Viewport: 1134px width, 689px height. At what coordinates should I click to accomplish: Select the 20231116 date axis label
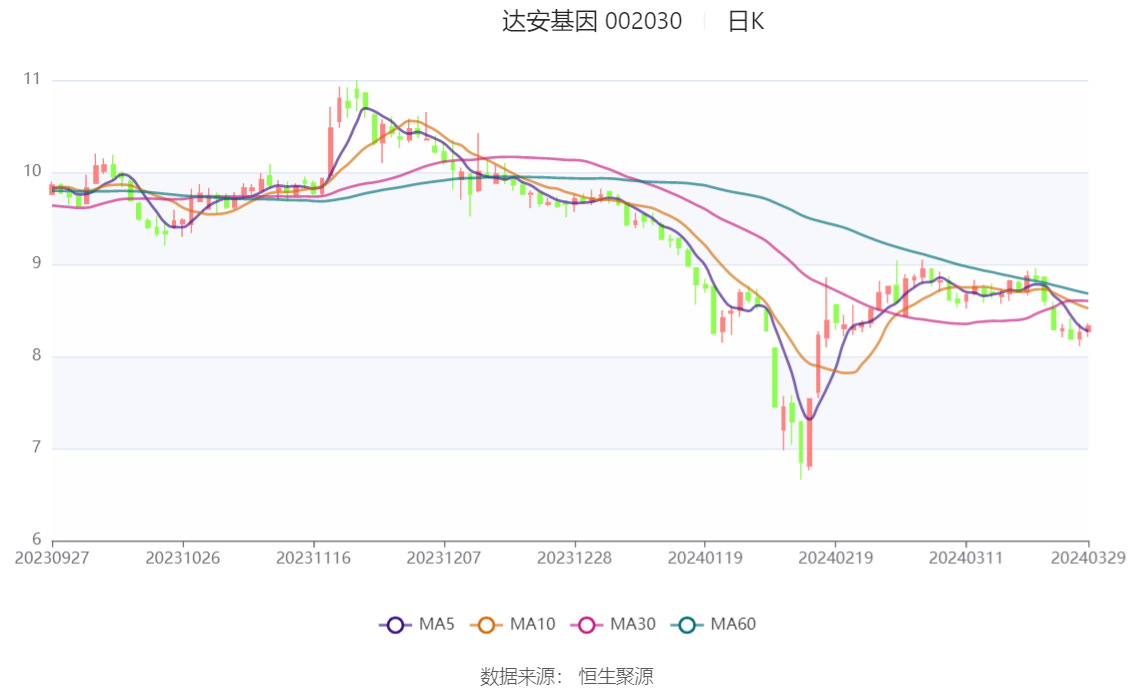pos(313,558)
